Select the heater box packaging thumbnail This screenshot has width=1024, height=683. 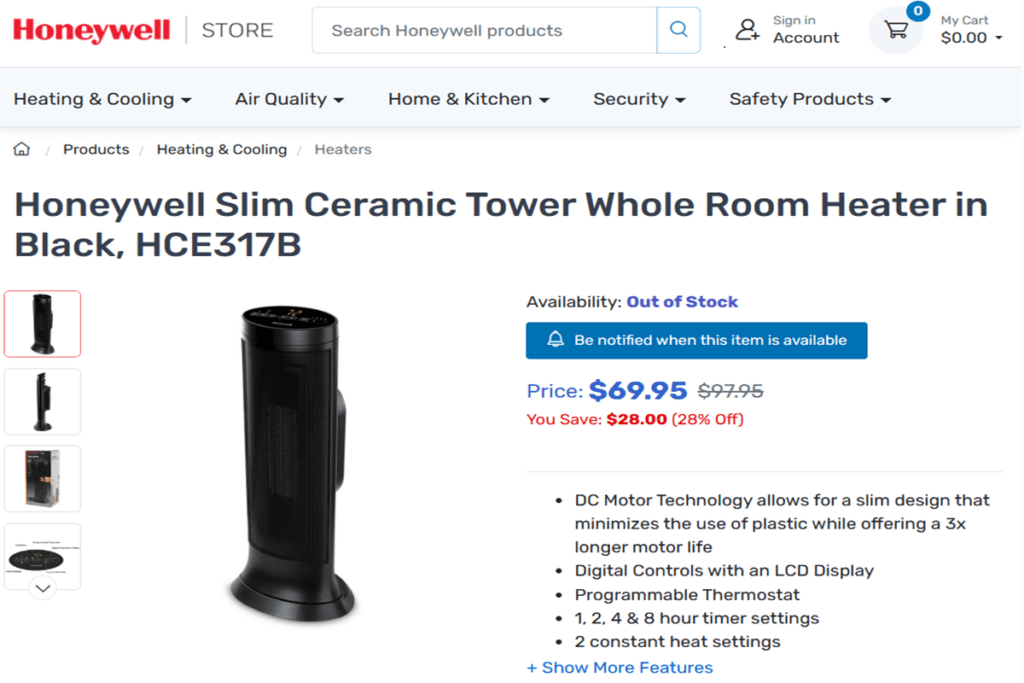click(42, 478)
